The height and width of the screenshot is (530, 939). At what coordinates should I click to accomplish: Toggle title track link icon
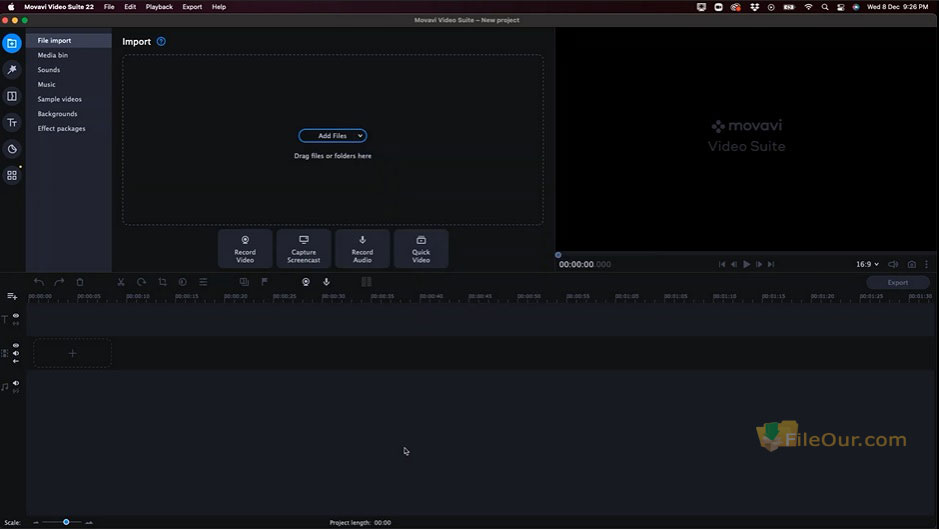pyautogui.click(x=16, y=323)
